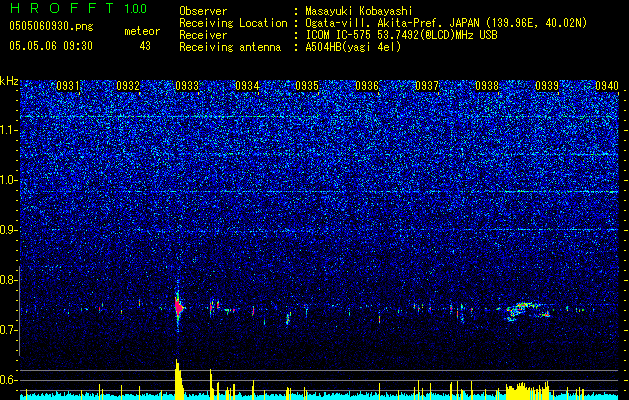629x400 pixels.
Task: Click the 1.1 kHz axis label
Action: pos(9,130)
